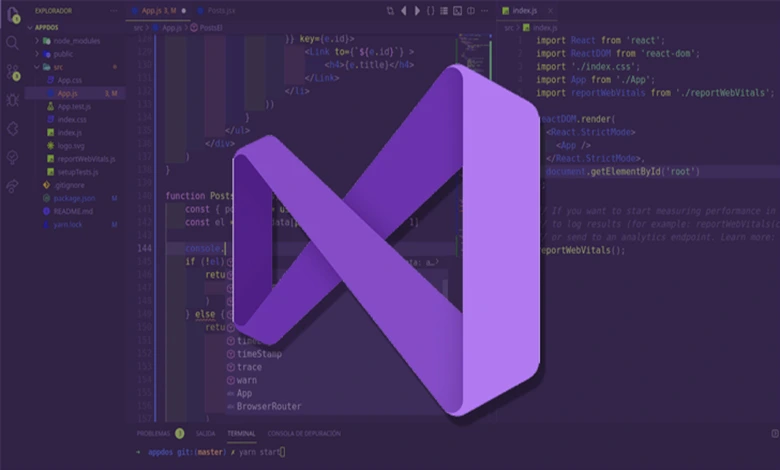Select the trace autocomplete suggestion
This screenshot has width=780, height=470.
250,367
